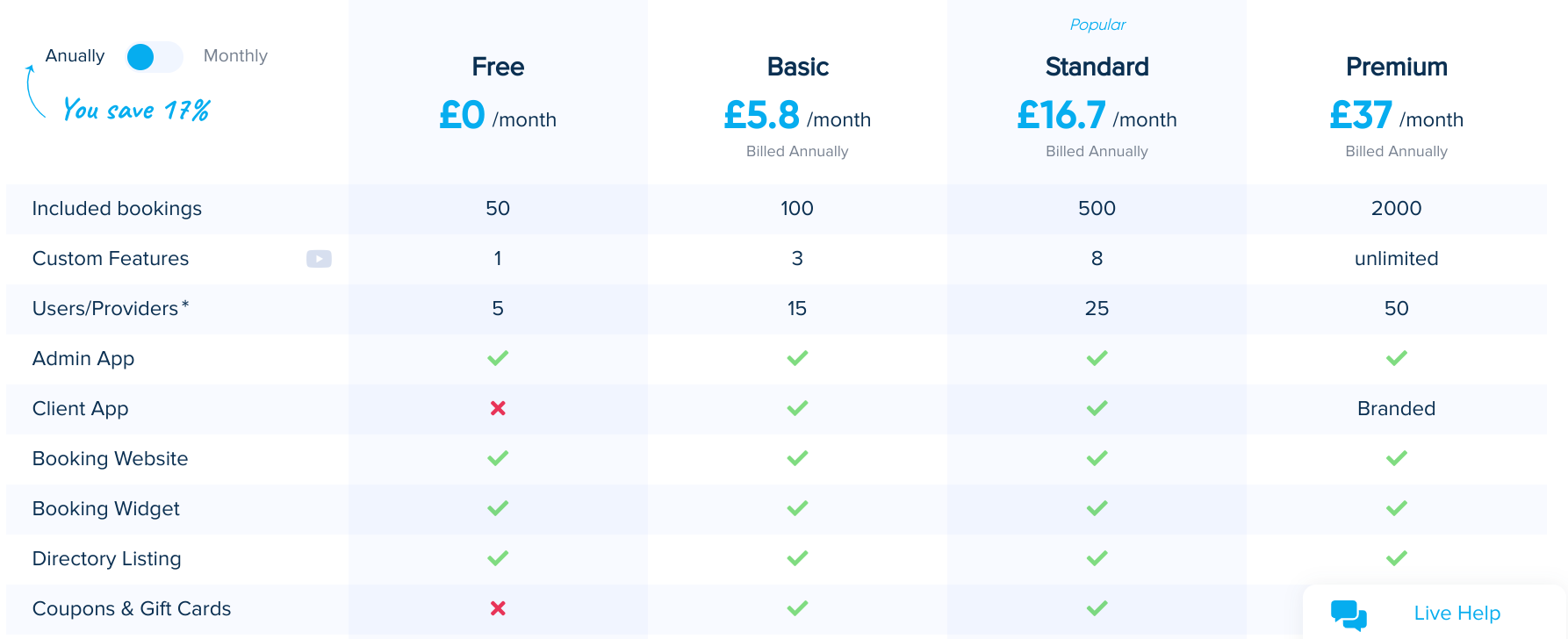This screenshot has height=639, width=1568.
Task: Toggle the Anually/Monthly billing switch
Action: click(x=155, y=57)
